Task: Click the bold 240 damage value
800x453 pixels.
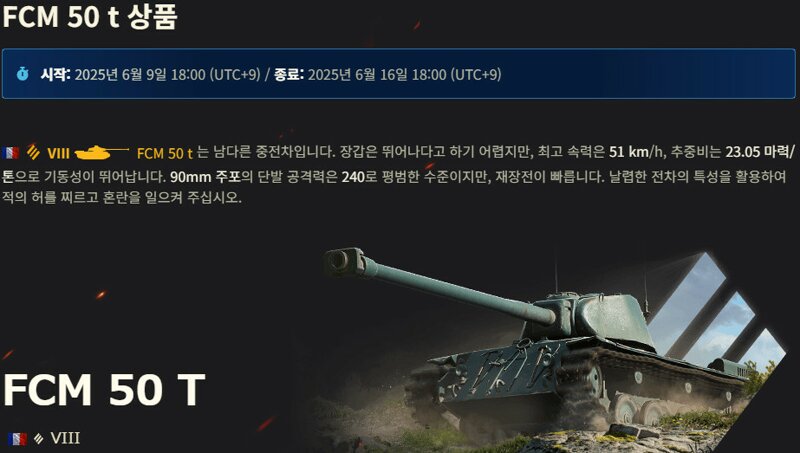Action: 353,177
